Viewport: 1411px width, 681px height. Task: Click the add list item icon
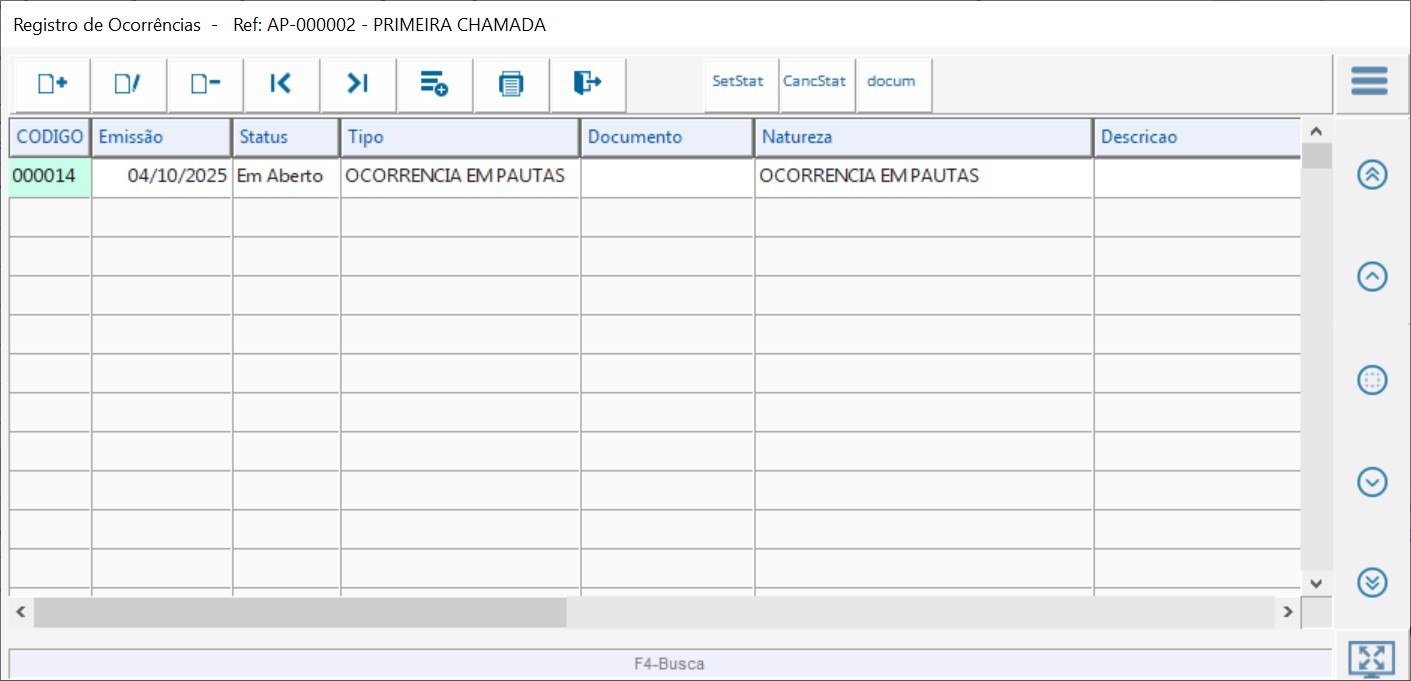434,84
